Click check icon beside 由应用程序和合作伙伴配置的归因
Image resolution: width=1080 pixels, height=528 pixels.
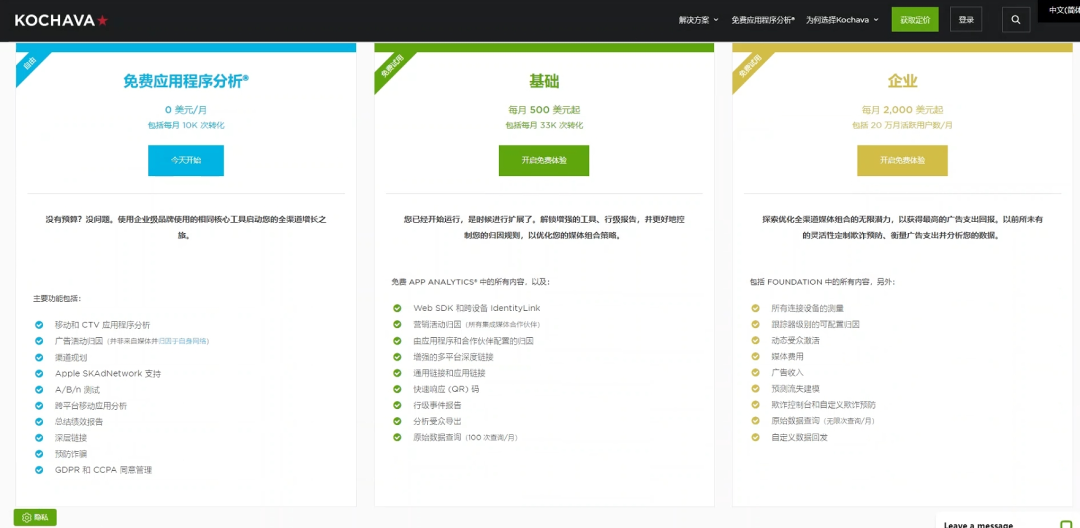pos(397,341)
